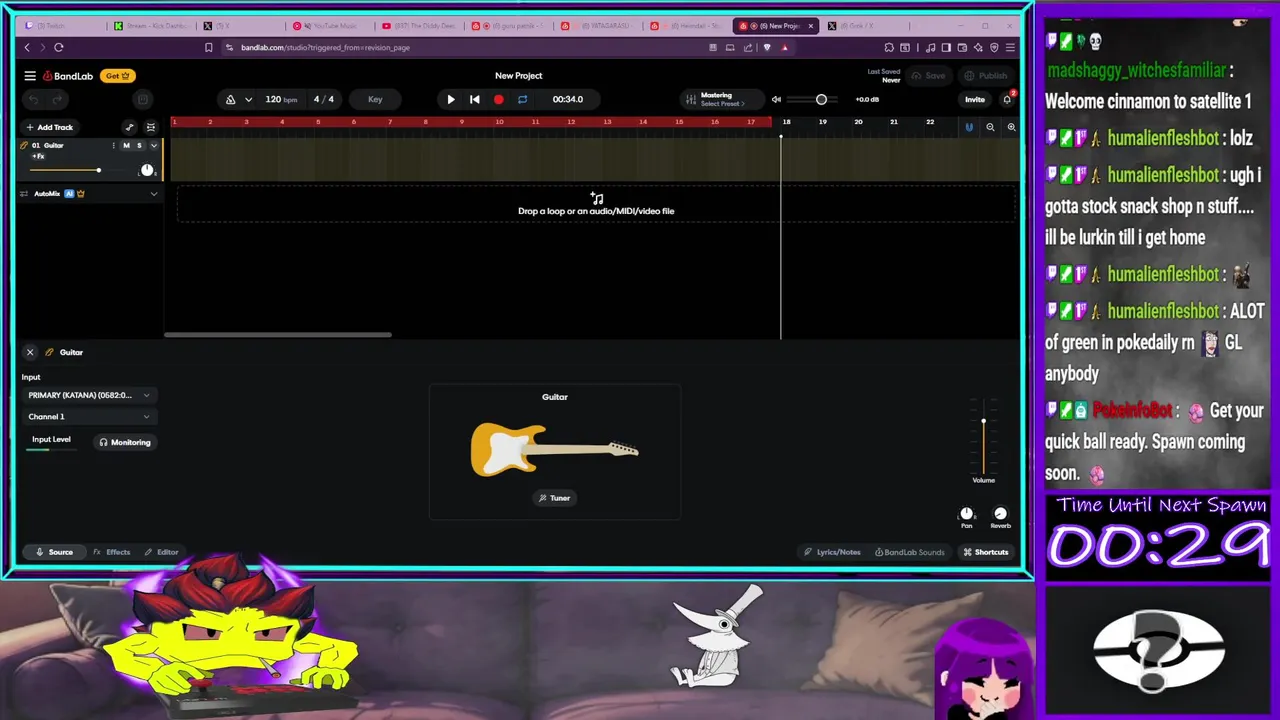Open BandLab Sounds
Image resolution: width=1280 pixels, height=720 pixels.
[909, 552]
